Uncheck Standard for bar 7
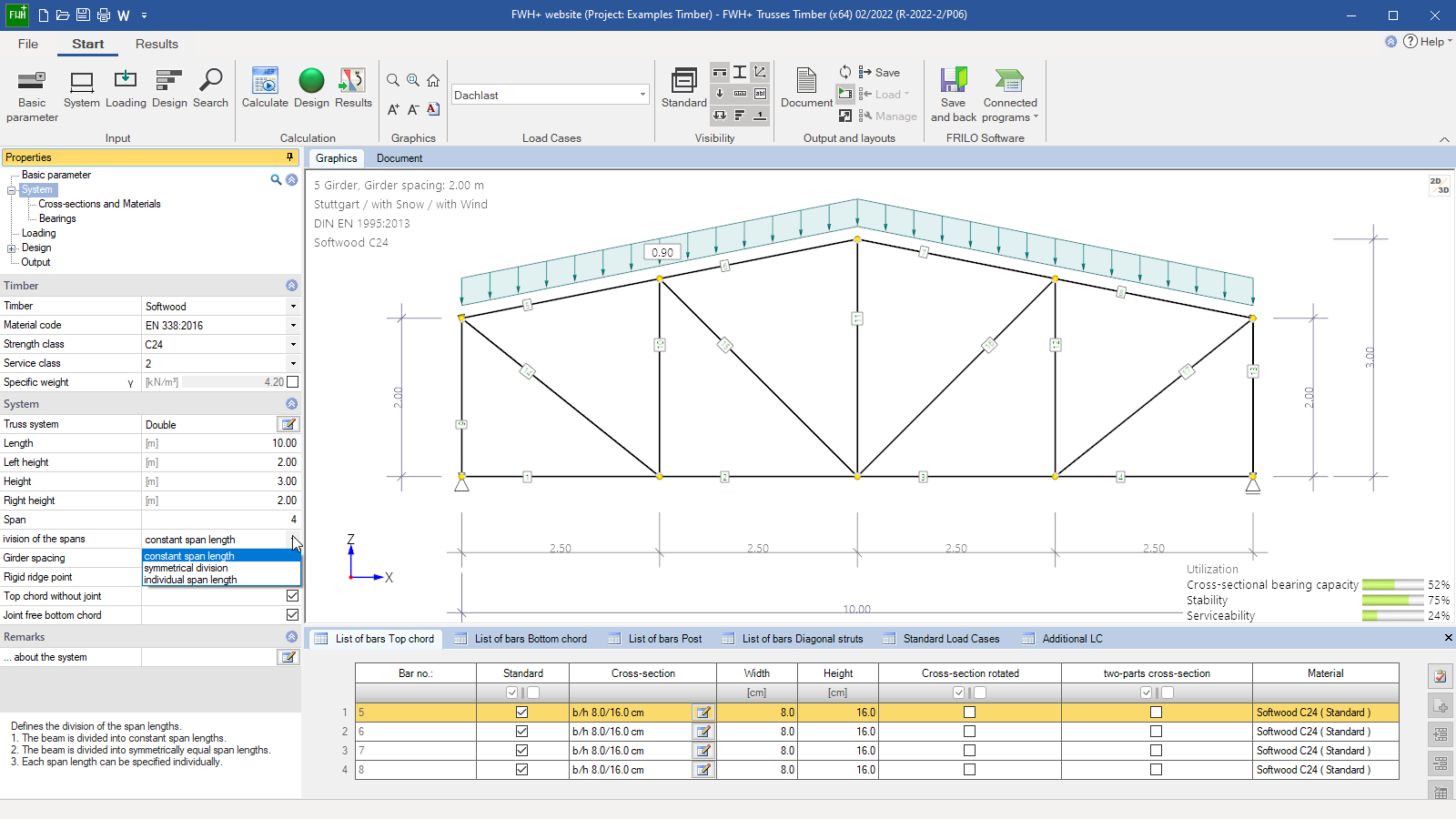Image resolution: width=1456 pixels, height=819 pixels. [x=521, y=751]
